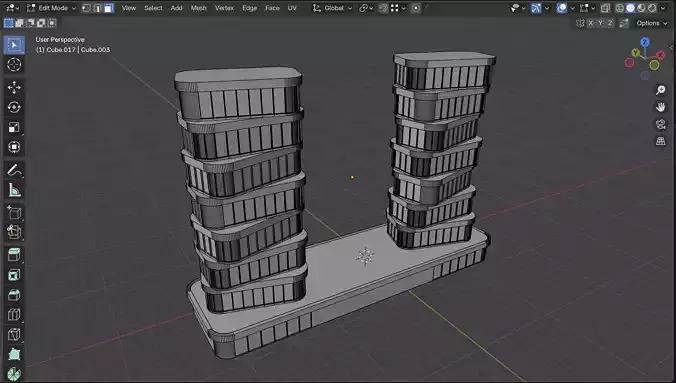The image size is (676, 383).
Task: Open the snapping options dropdown
Action: tap(397, 8)
